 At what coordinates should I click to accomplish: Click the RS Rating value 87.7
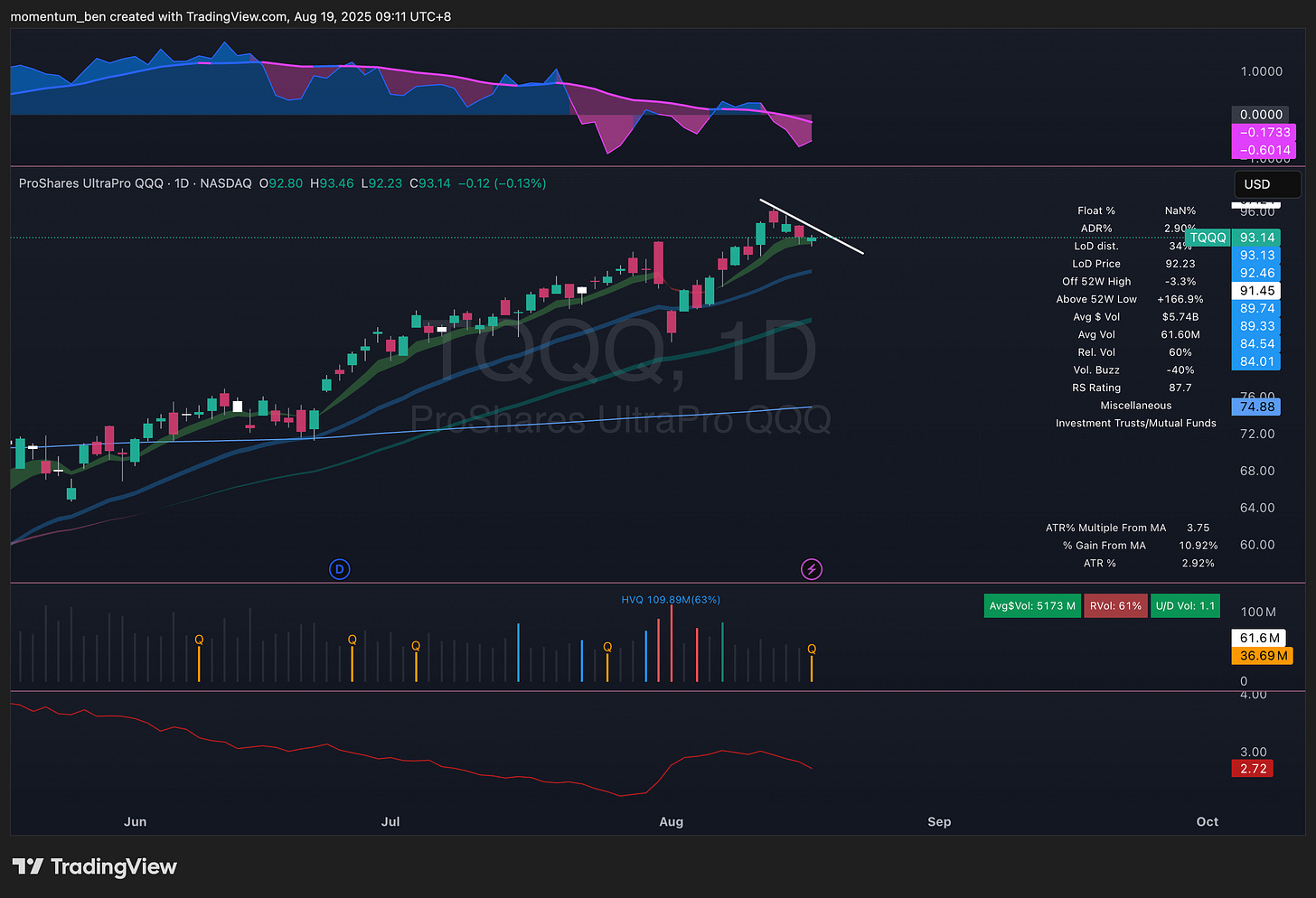tap(1180, 388)
